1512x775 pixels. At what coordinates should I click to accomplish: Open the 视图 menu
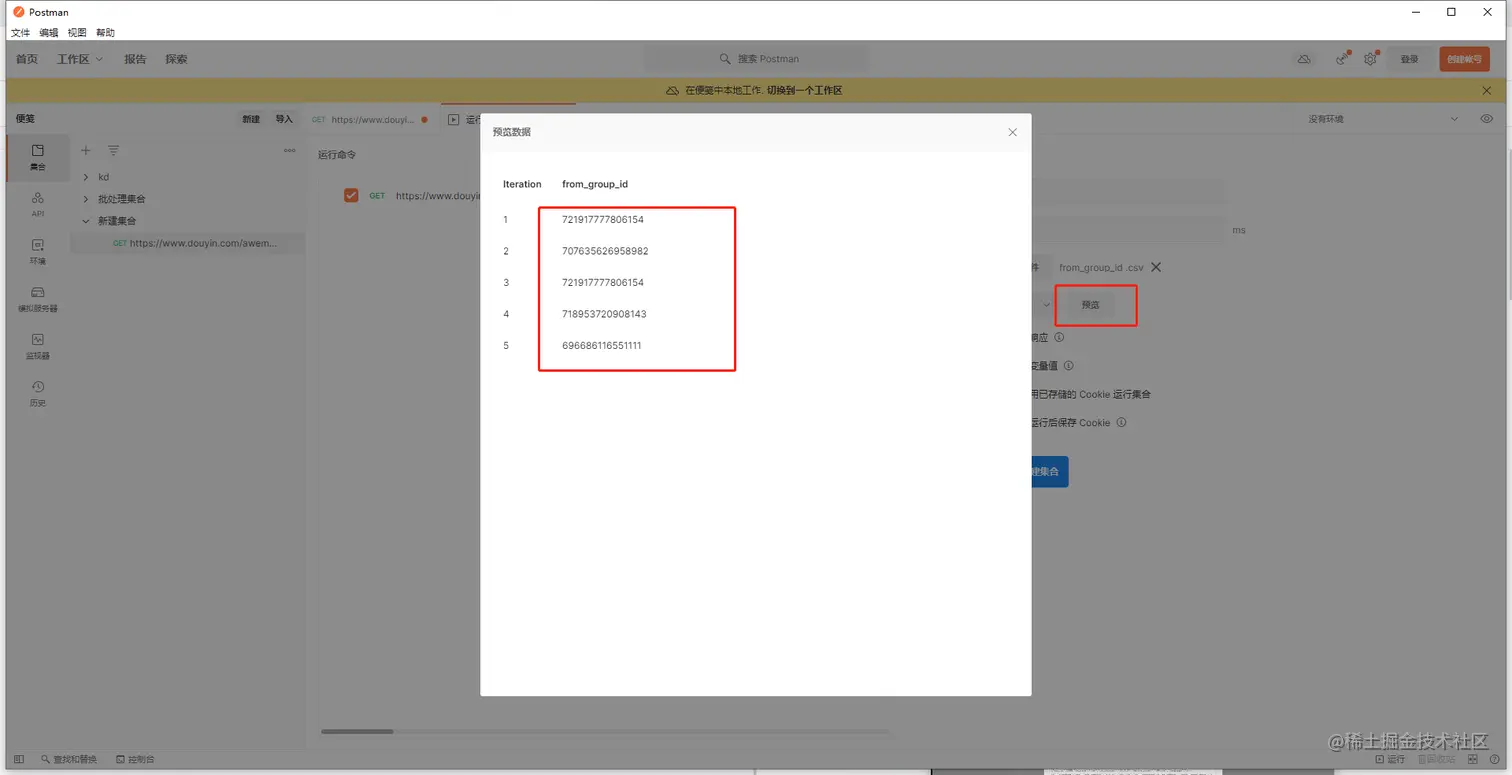pos(77,33)
